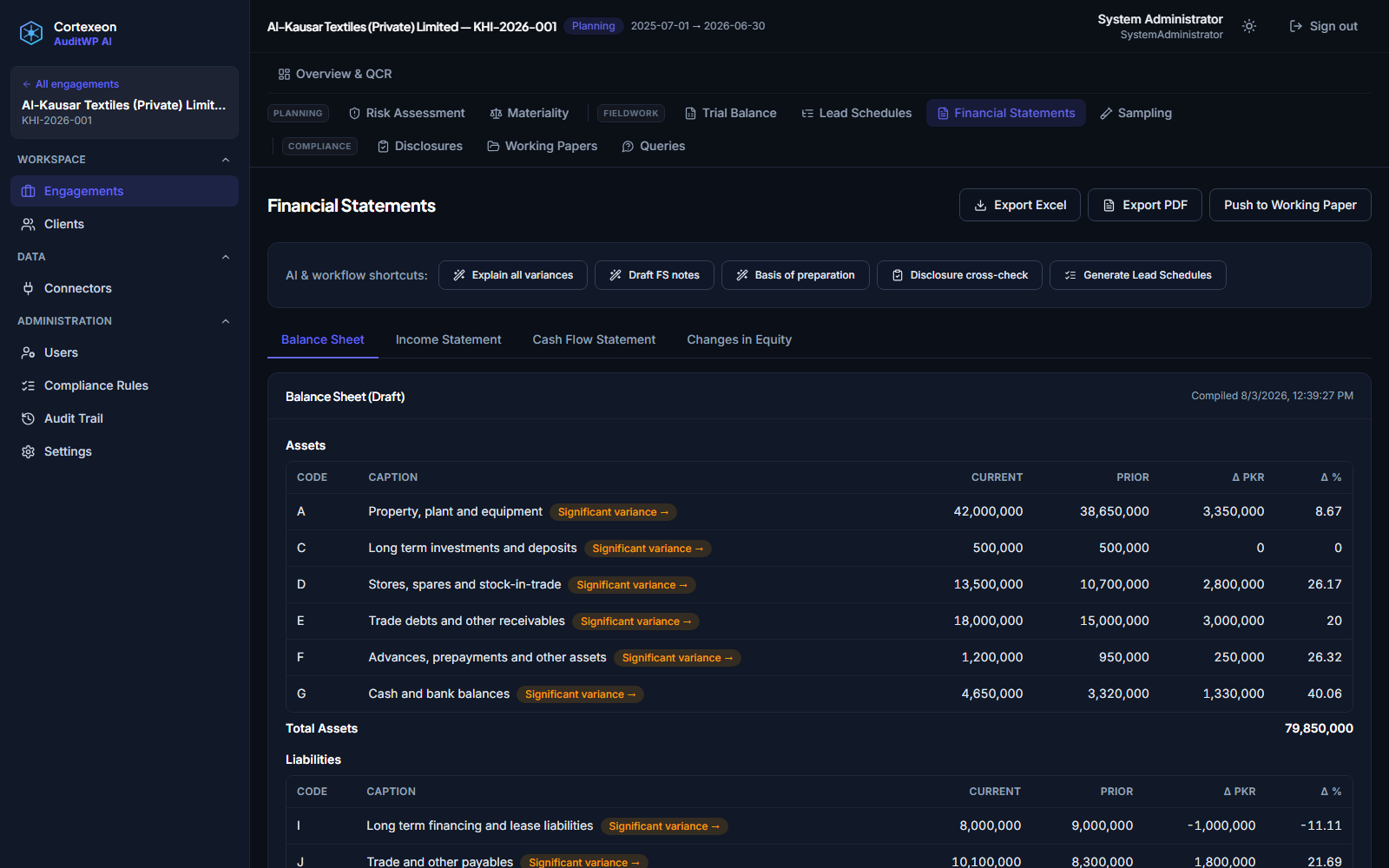Run Draft FS notes shortcut

click(655, 275)
